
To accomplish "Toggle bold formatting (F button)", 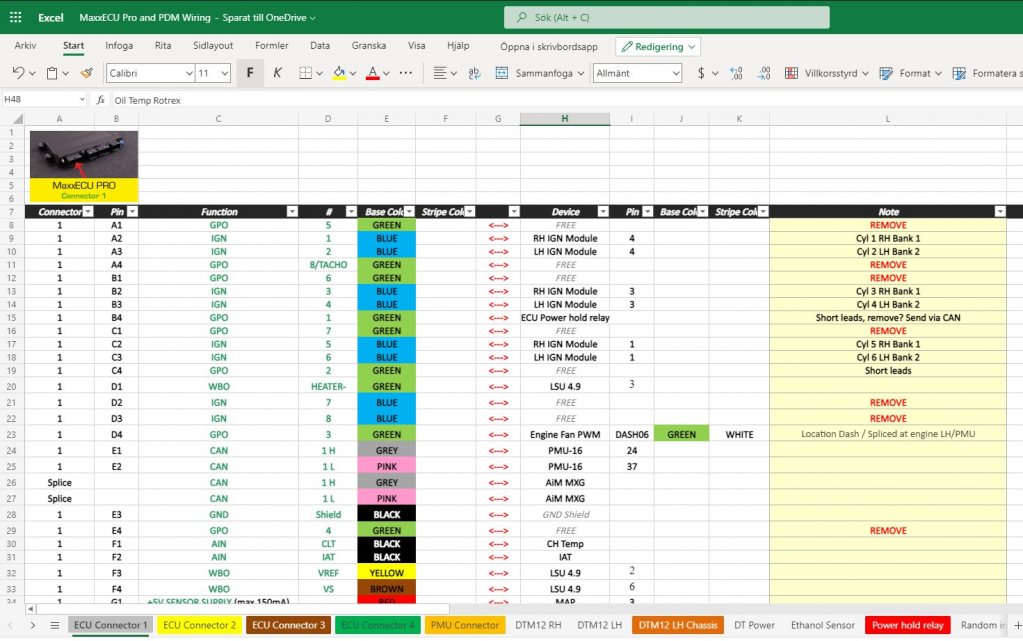I will [250, 73].
